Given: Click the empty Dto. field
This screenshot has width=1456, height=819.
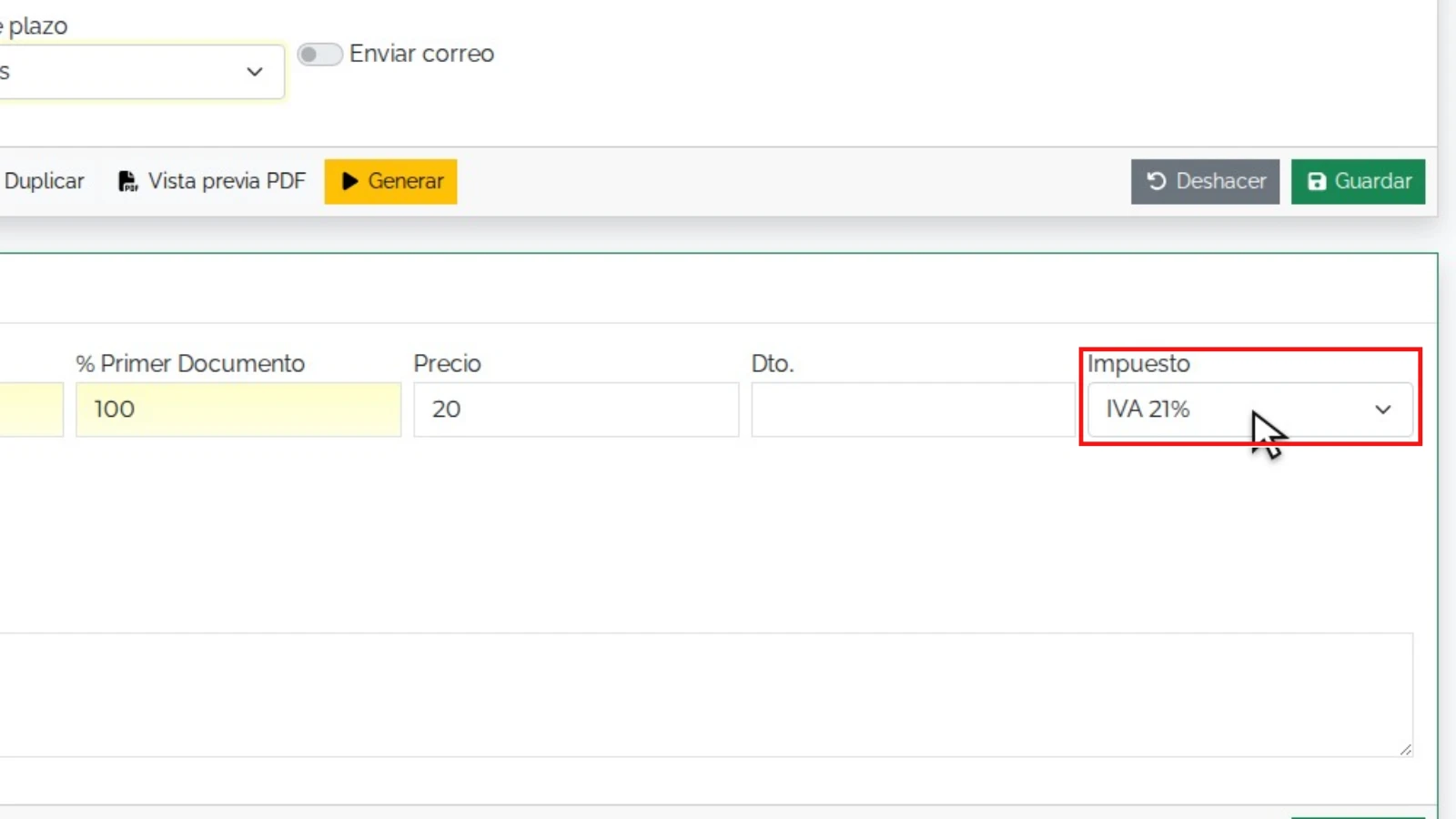Looking at the screenshot, I should point(913,409).
